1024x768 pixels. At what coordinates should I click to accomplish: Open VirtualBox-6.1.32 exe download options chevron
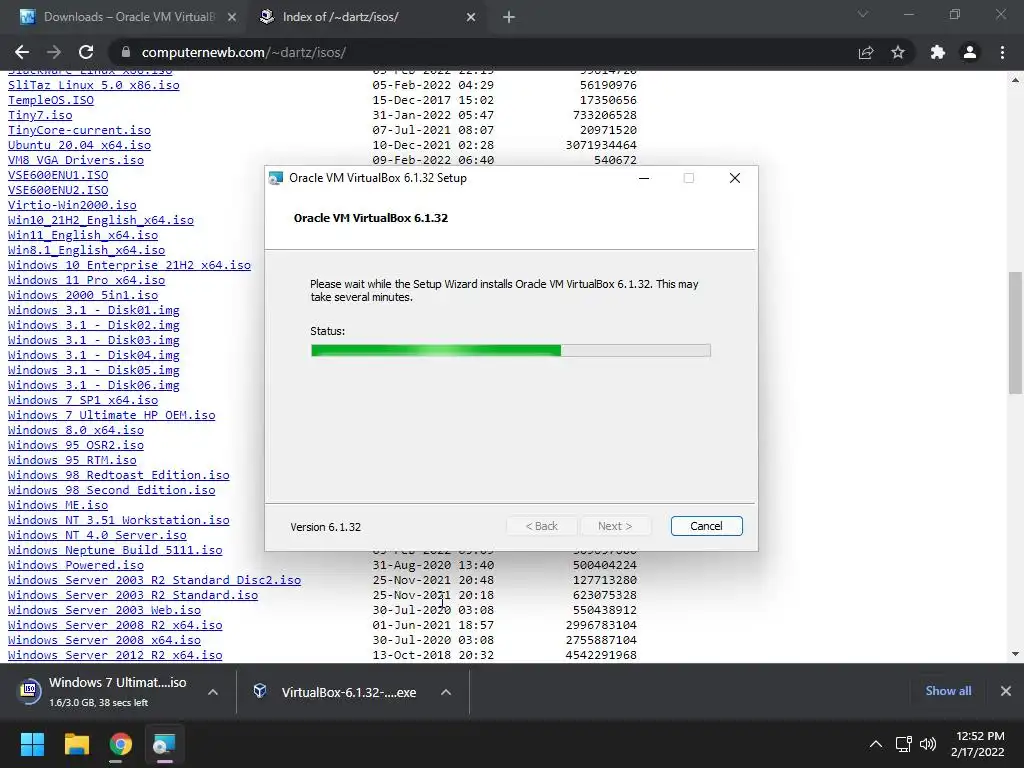click(446, 692)
